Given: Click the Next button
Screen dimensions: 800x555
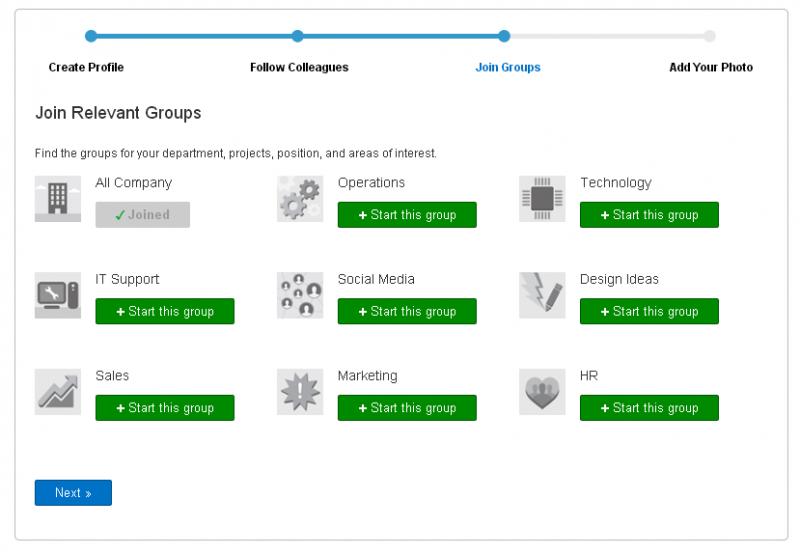Looking at the screenshot, I should tap(73, 493).
